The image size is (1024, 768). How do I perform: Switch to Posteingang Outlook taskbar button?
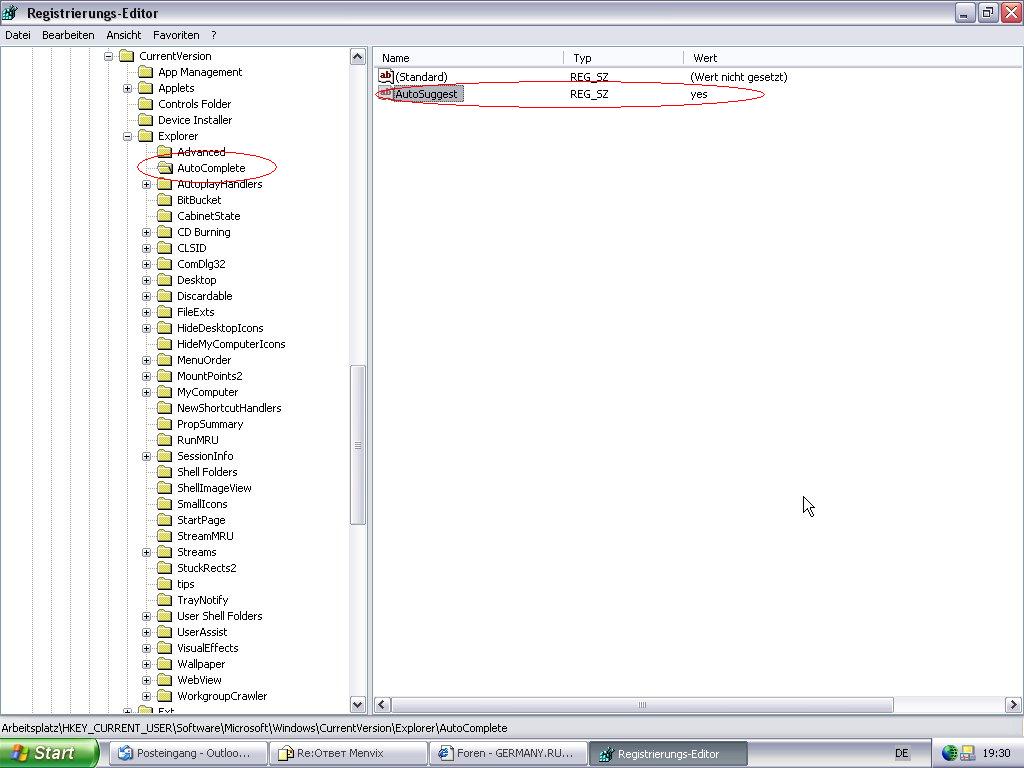188,753
